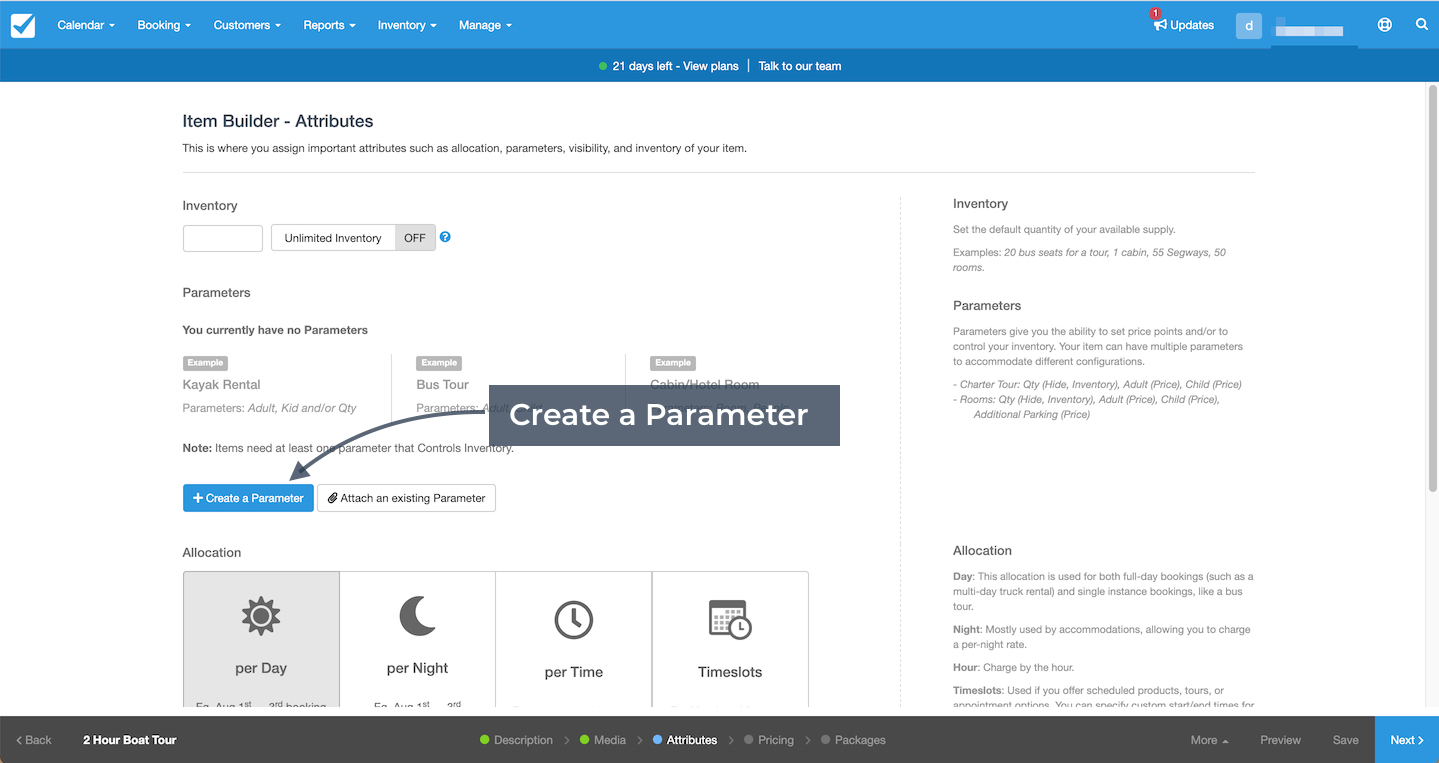Select per Time allocation clock icon
Viewport: 1439px width, 763px height.
coord(574,620)
